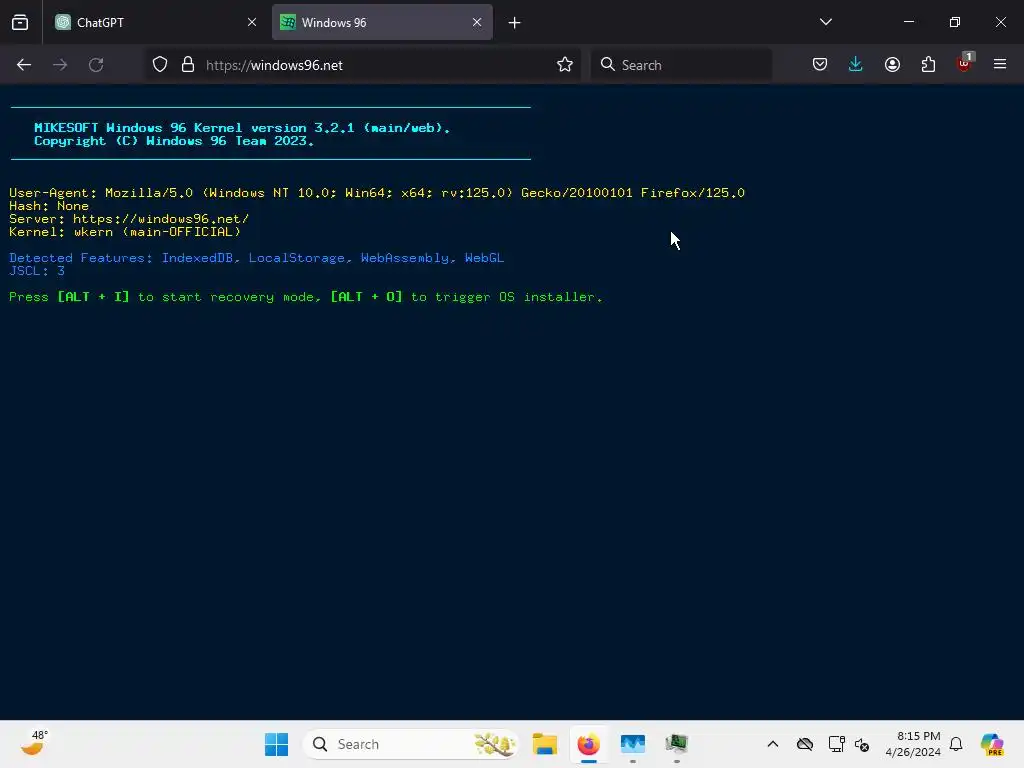Screen dimensions: 1024x768
Task: Show hidden system tray icons
Action: (773, 744)
